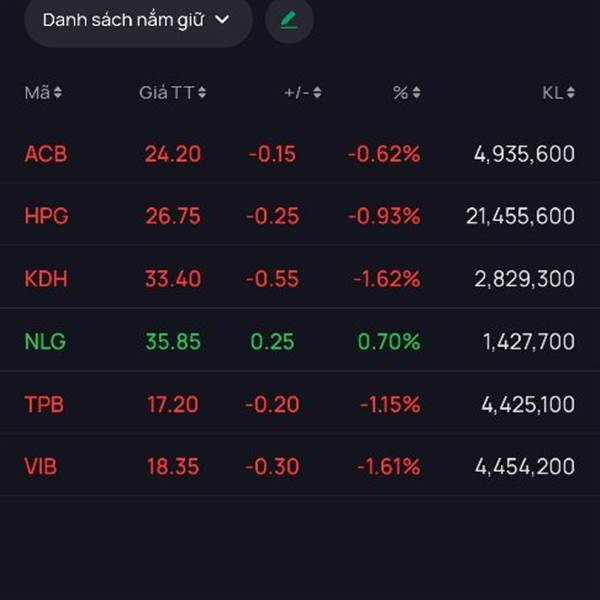600x600 pixels.
Task: Open the HPG stock ticker
Action: click(46, 216)
